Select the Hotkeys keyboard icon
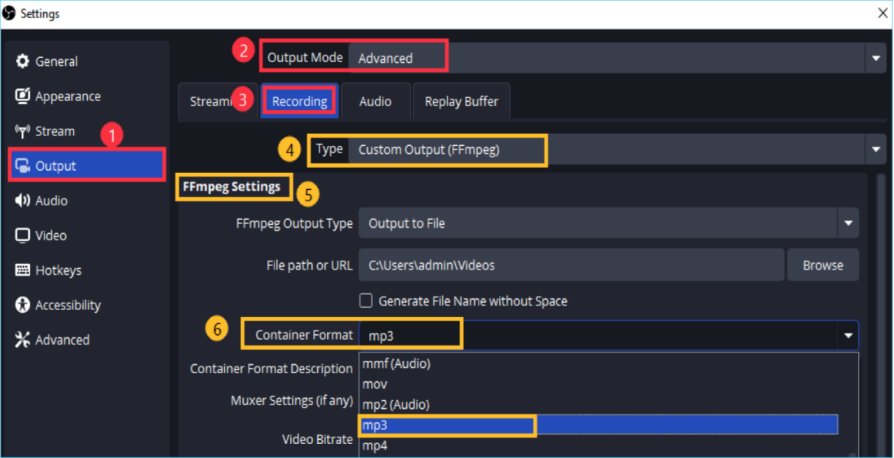This screenshot has width=894, height=458. click(22, 271)
